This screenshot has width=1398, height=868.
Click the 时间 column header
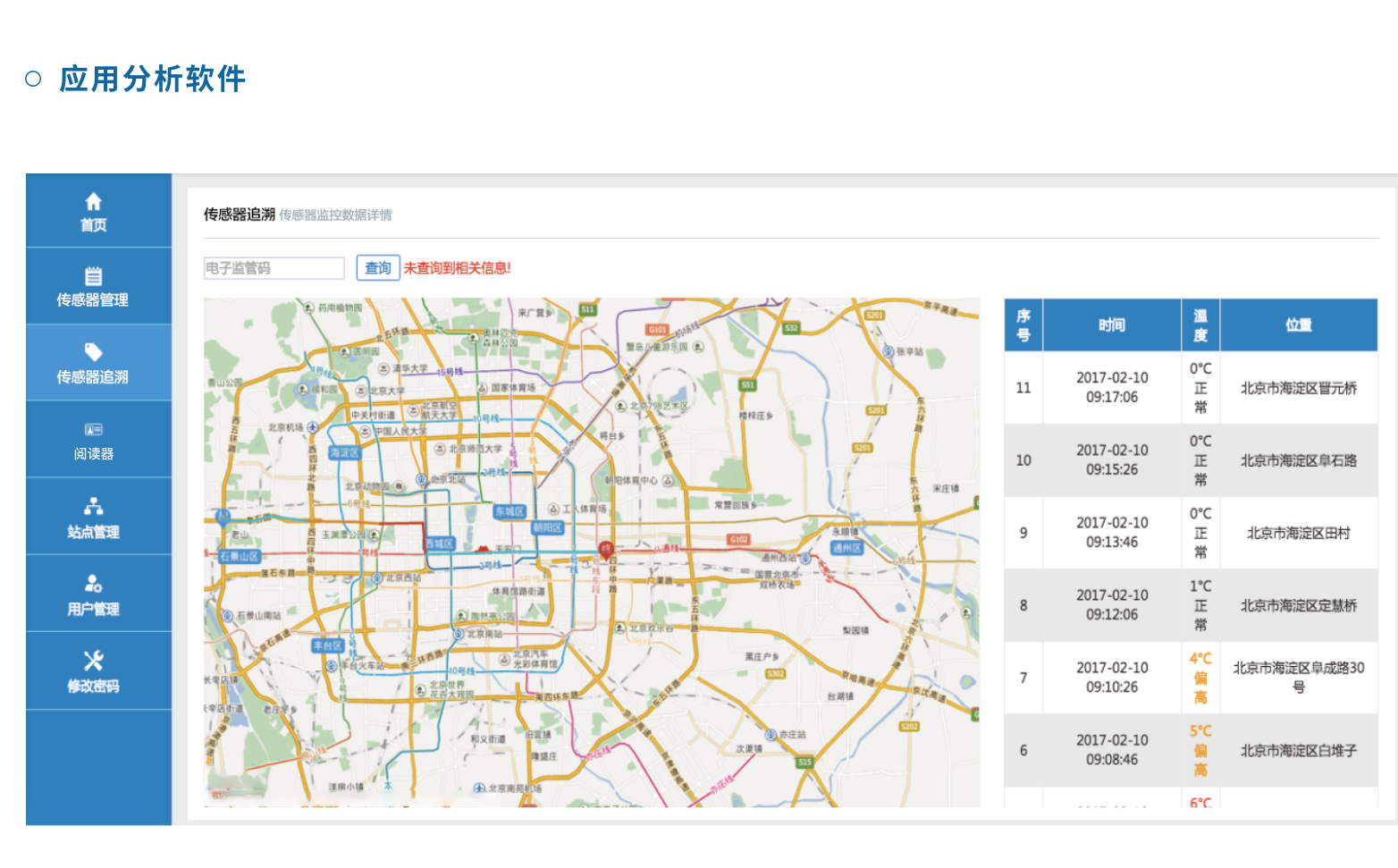(1111, 325)
